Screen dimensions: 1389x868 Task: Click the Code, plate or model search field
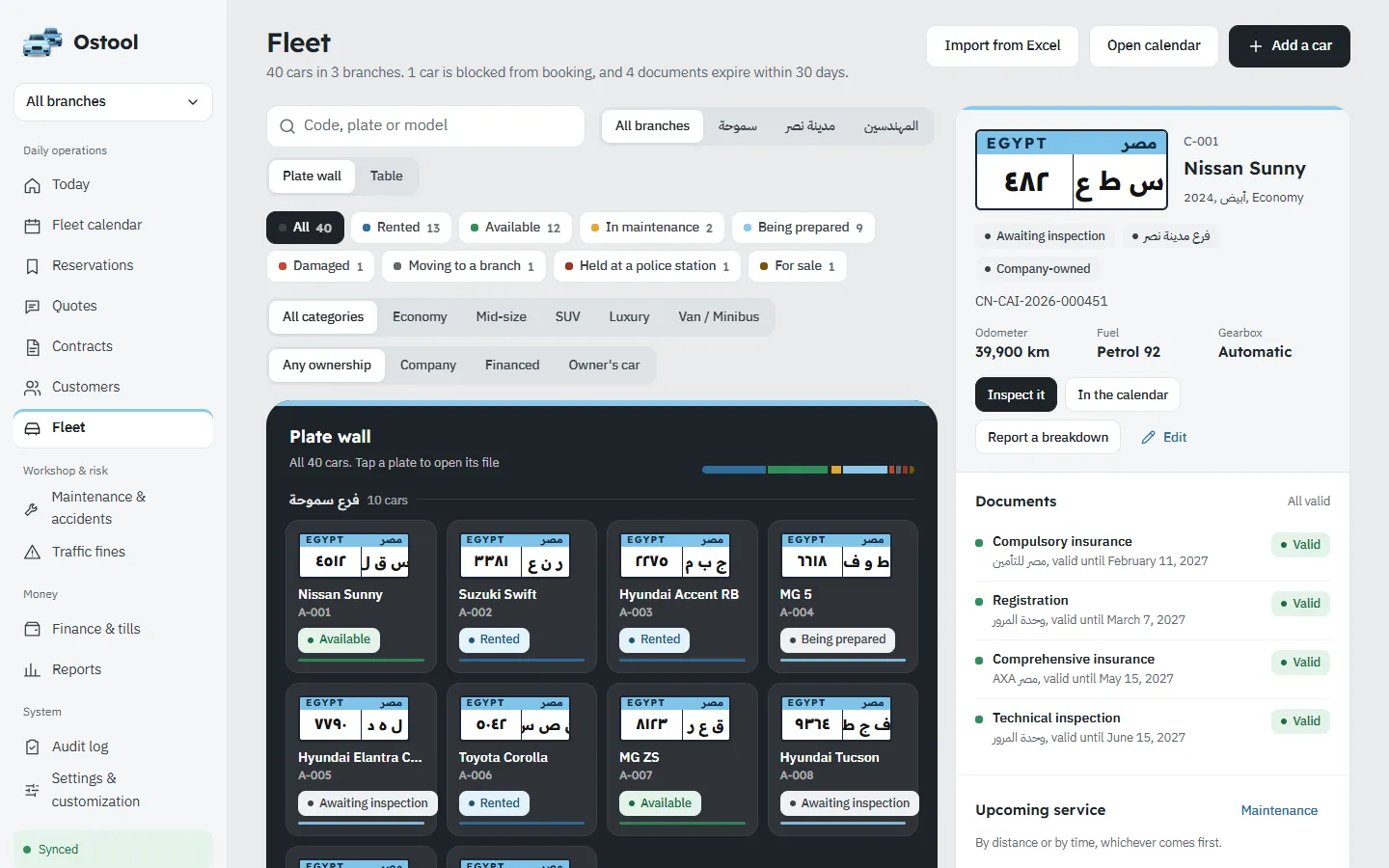pyautogui.click(x=425, y=126)
